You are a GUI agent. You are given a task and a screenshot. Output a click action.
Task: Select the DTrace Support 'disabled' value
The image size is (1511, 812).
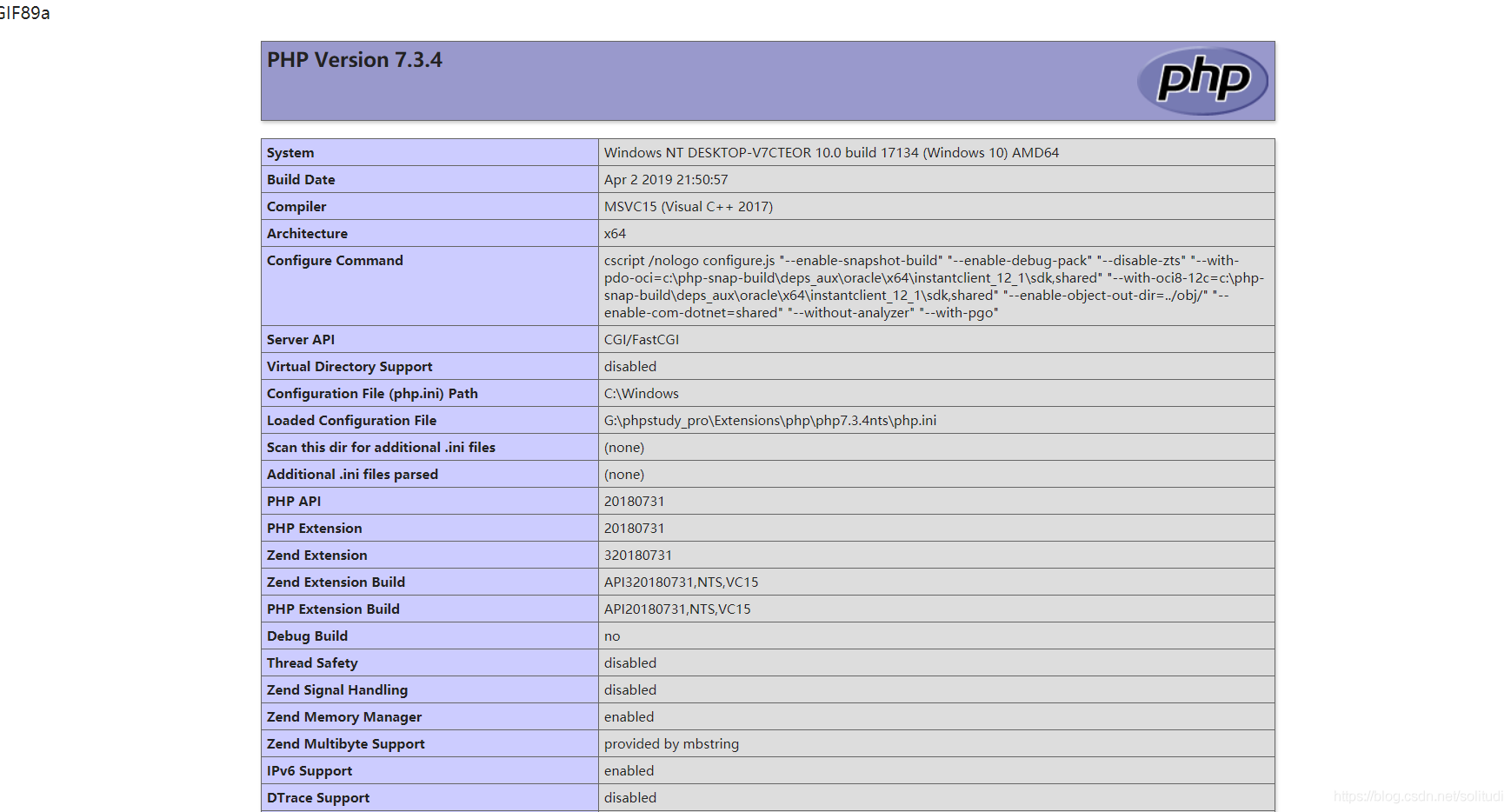point(630,798)
